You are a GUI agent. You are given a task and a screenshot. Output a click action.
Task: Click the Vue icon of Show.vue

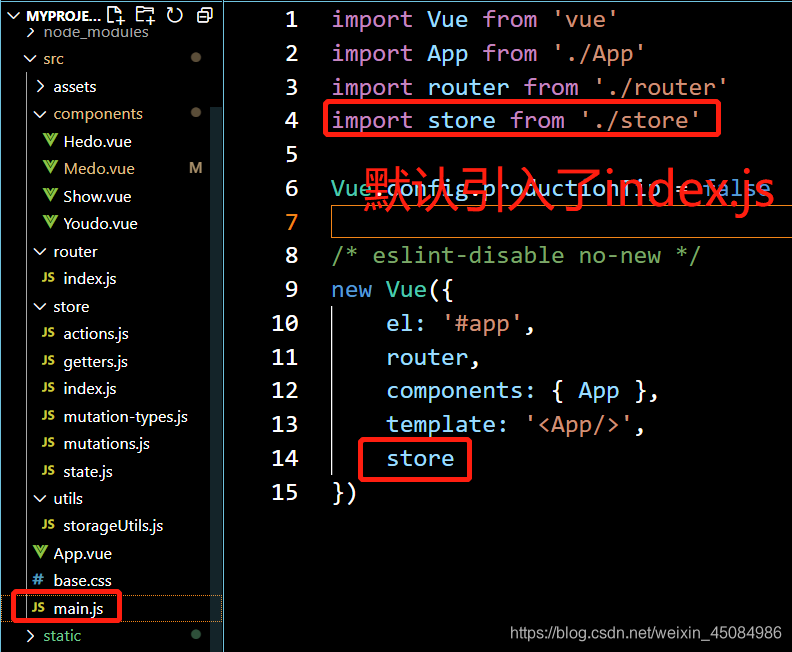(50, 194)
